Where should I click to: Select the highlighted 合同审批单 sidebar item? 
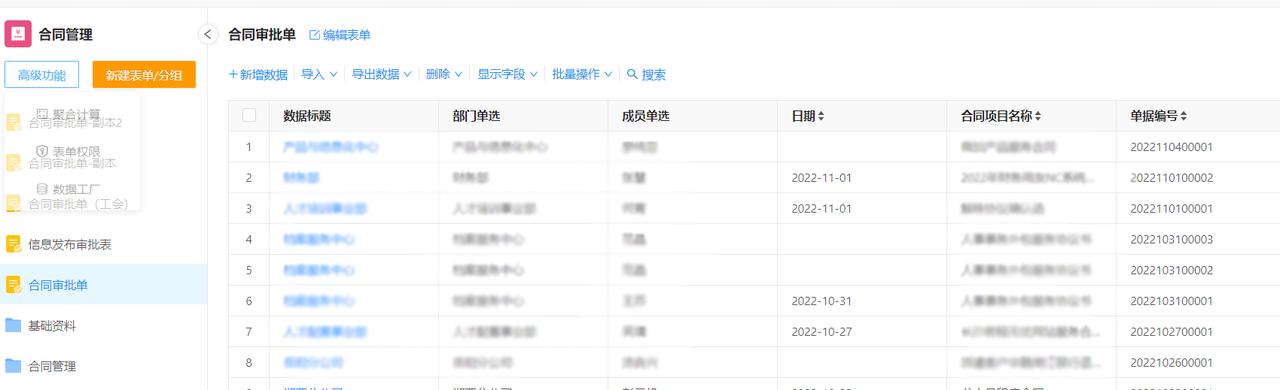(104, 285)
